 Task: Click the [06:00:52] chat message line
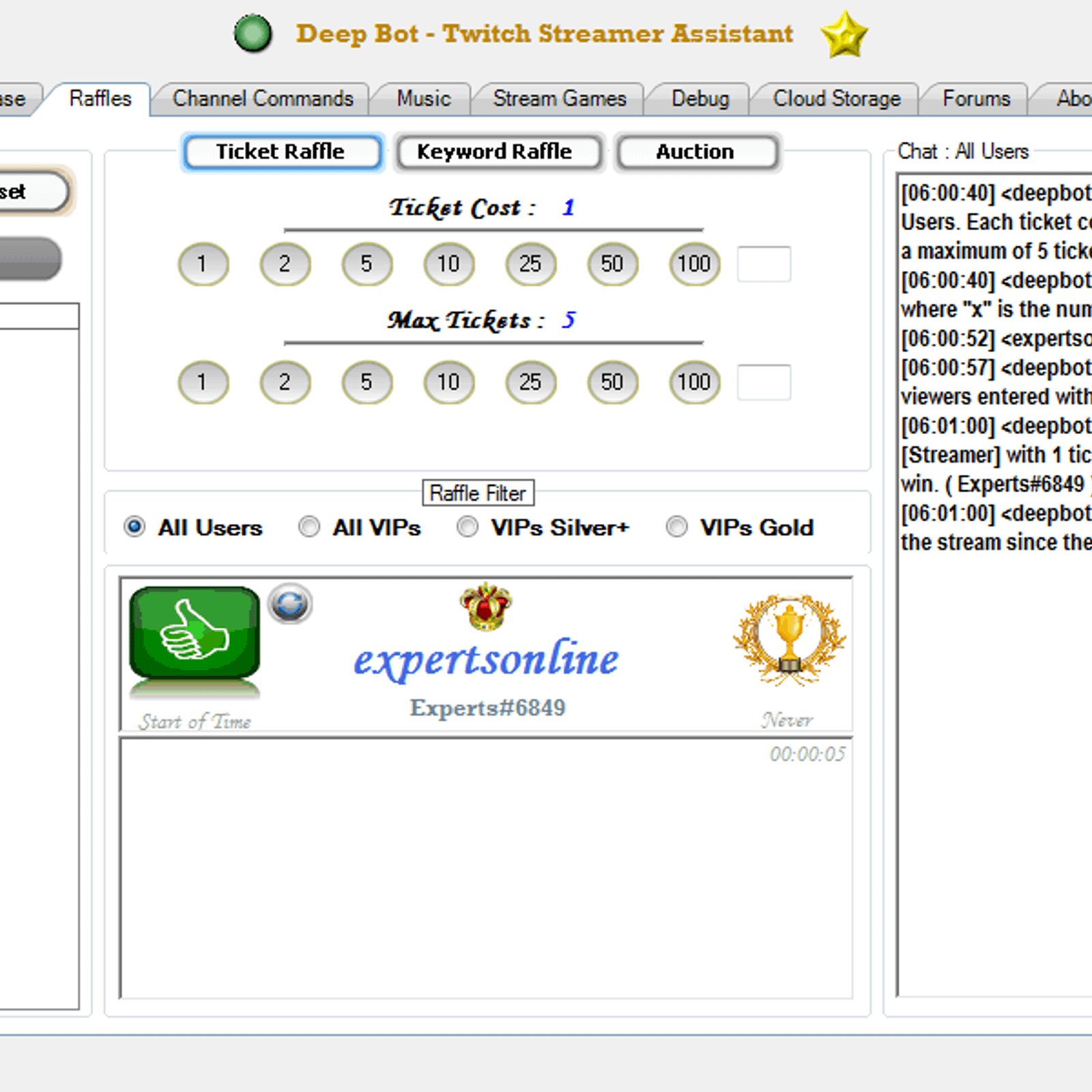(996, 339)
